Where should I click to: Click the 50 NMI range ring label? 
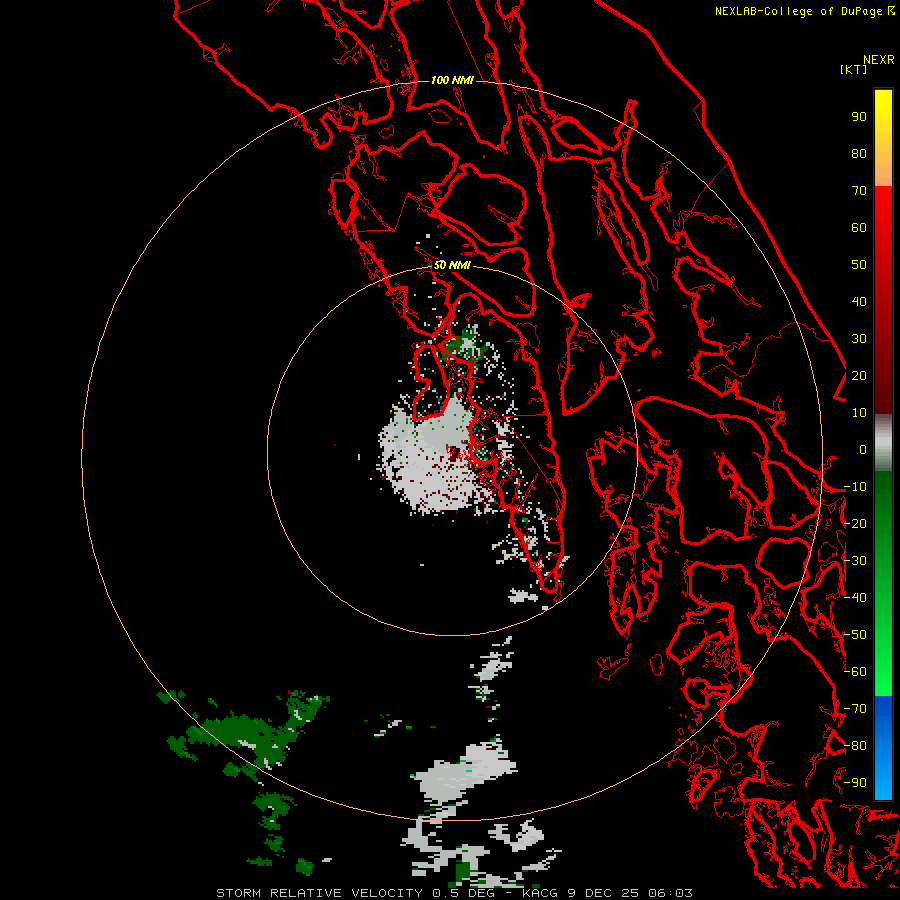click(x=452, y=265)
